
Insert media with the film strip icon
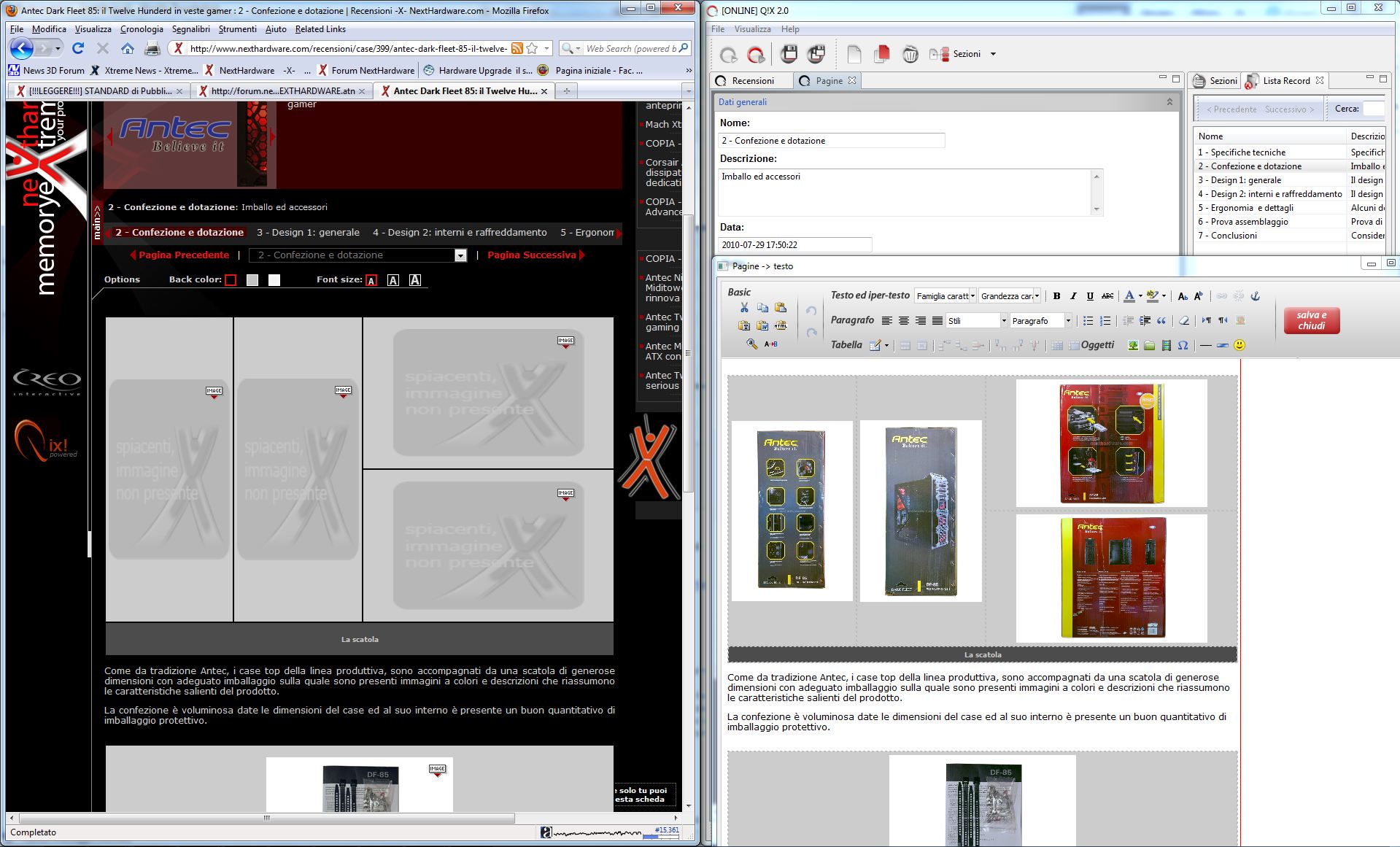(1167, 345)
